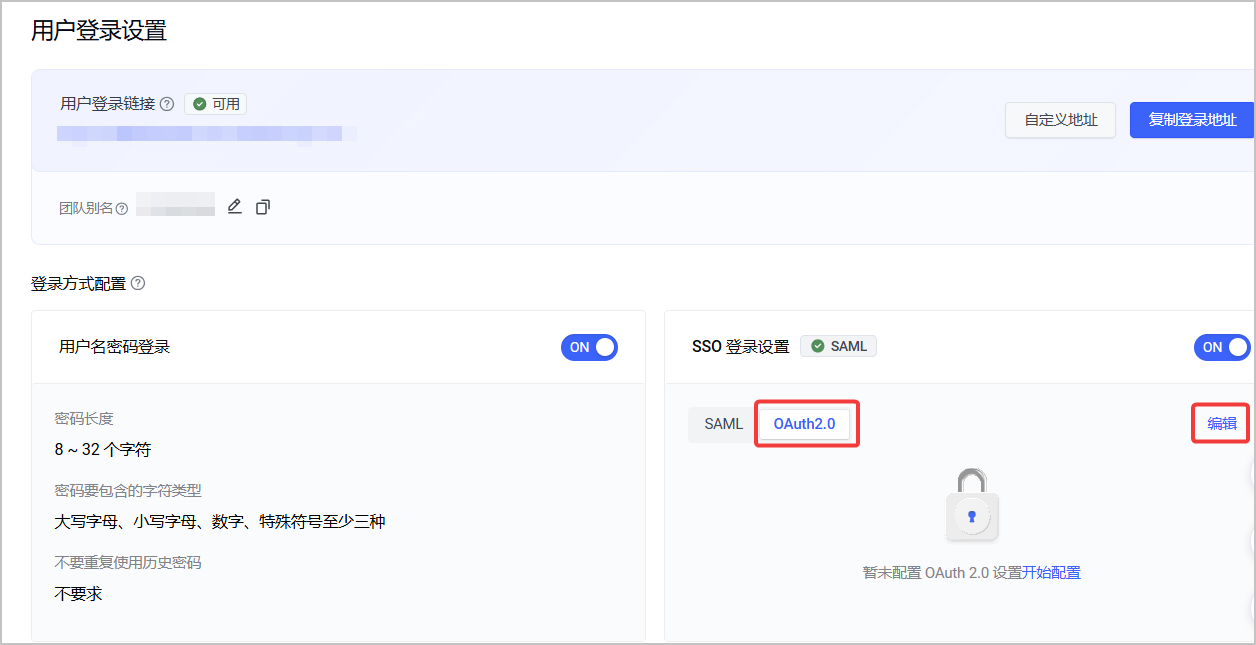Open the 编辑 link in SSO panel

click(x=1222, y=424)
